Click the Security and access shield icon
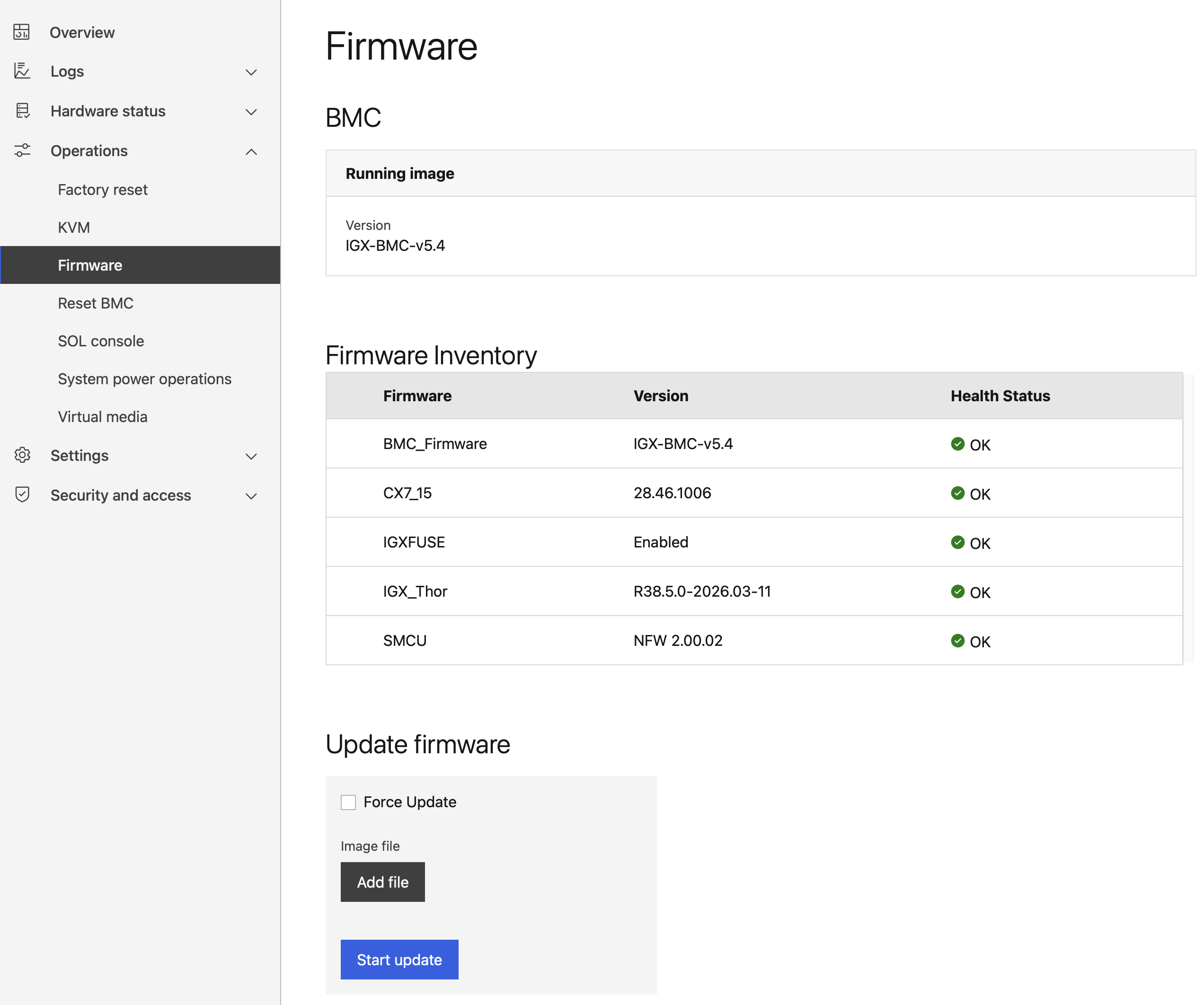The width and height of the screenshot is (1204, 1005). click(x=22, y=495)
